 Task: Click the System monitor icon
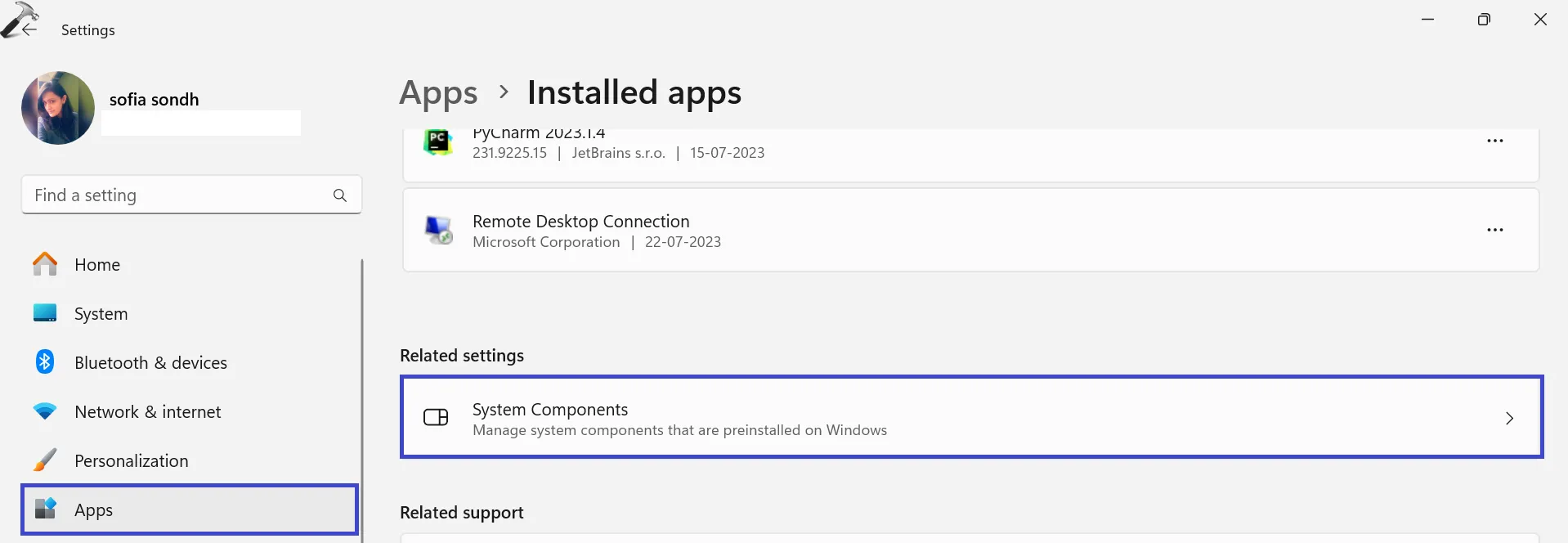pos(45,313)
